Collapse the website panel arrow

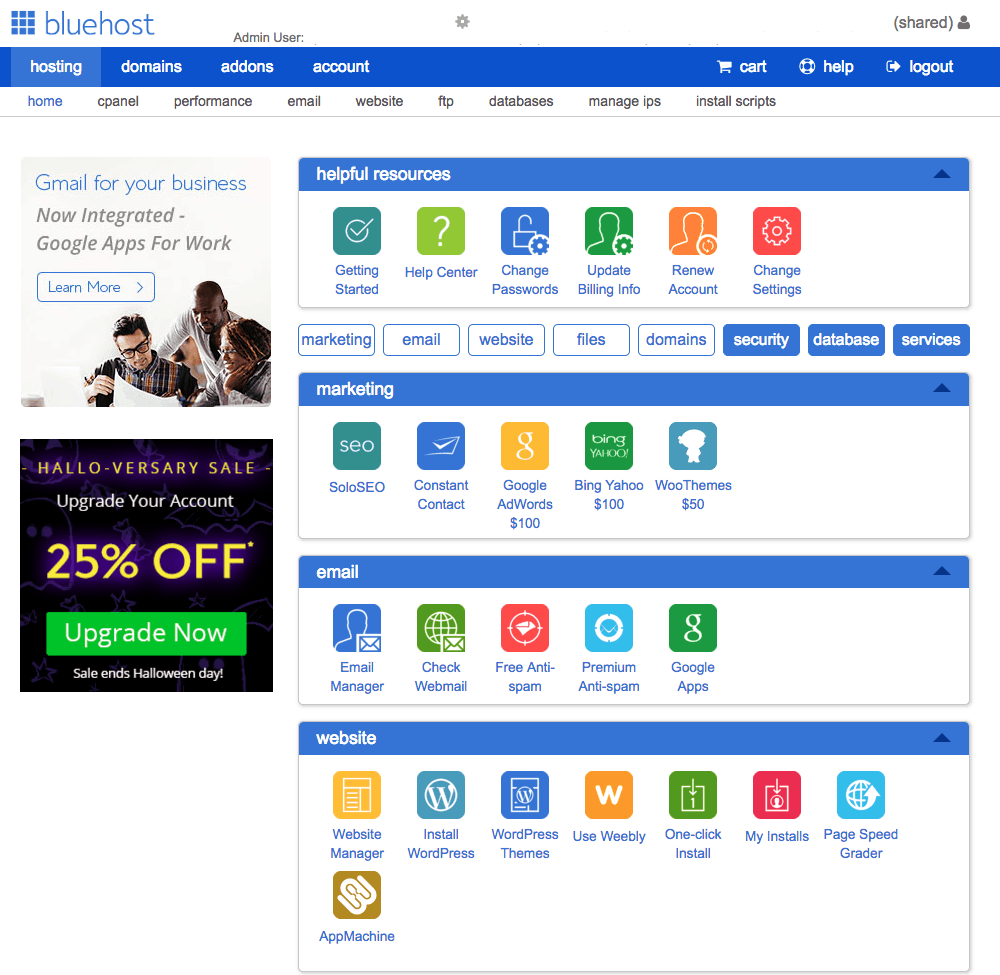[x=942, y=738]
